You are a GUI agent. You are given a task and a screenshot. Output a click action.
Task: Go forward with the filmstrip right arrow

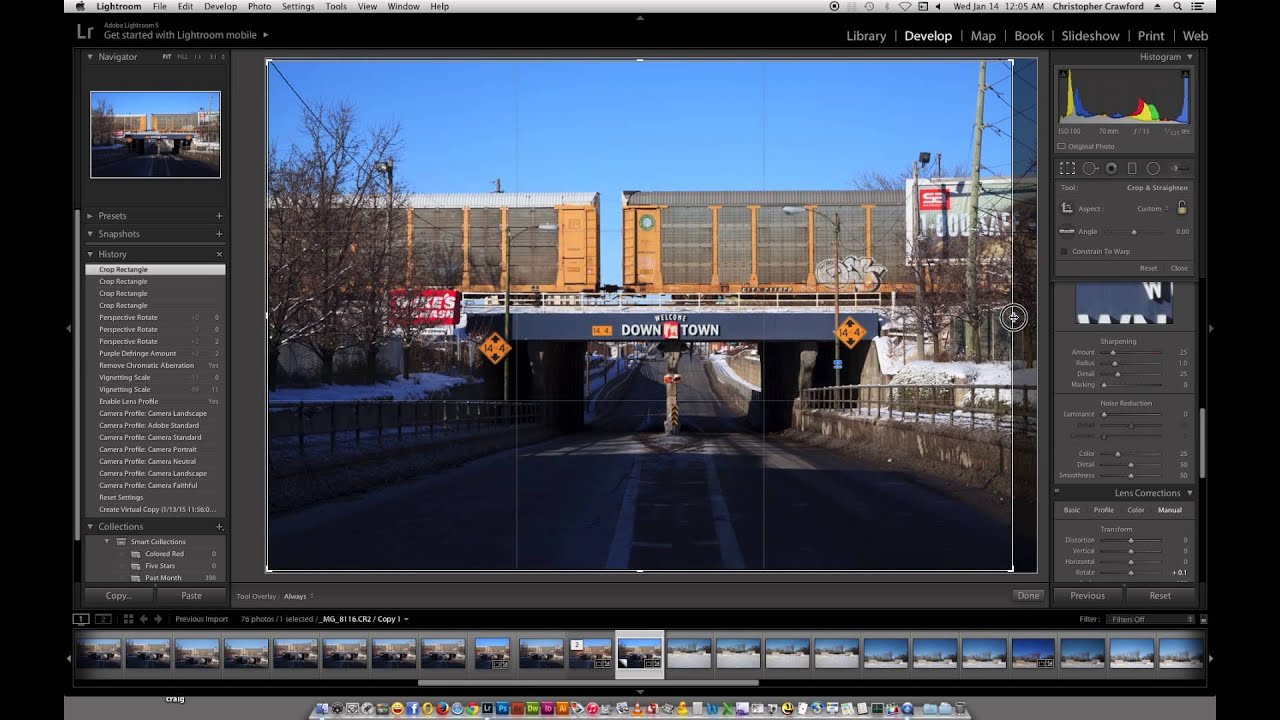coord(158,619)
